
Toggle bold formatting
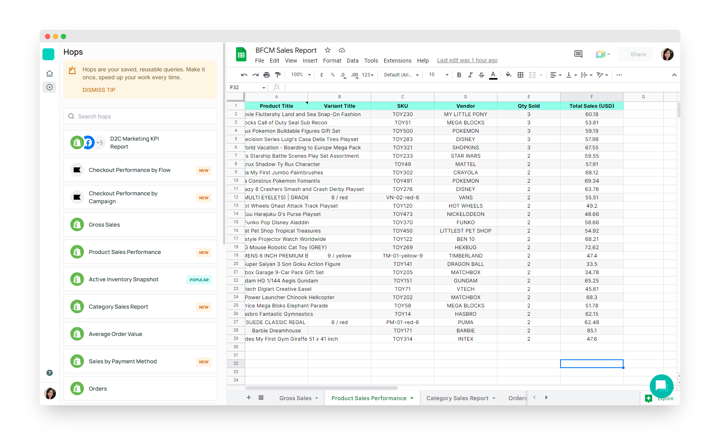[x=459, y=75]
